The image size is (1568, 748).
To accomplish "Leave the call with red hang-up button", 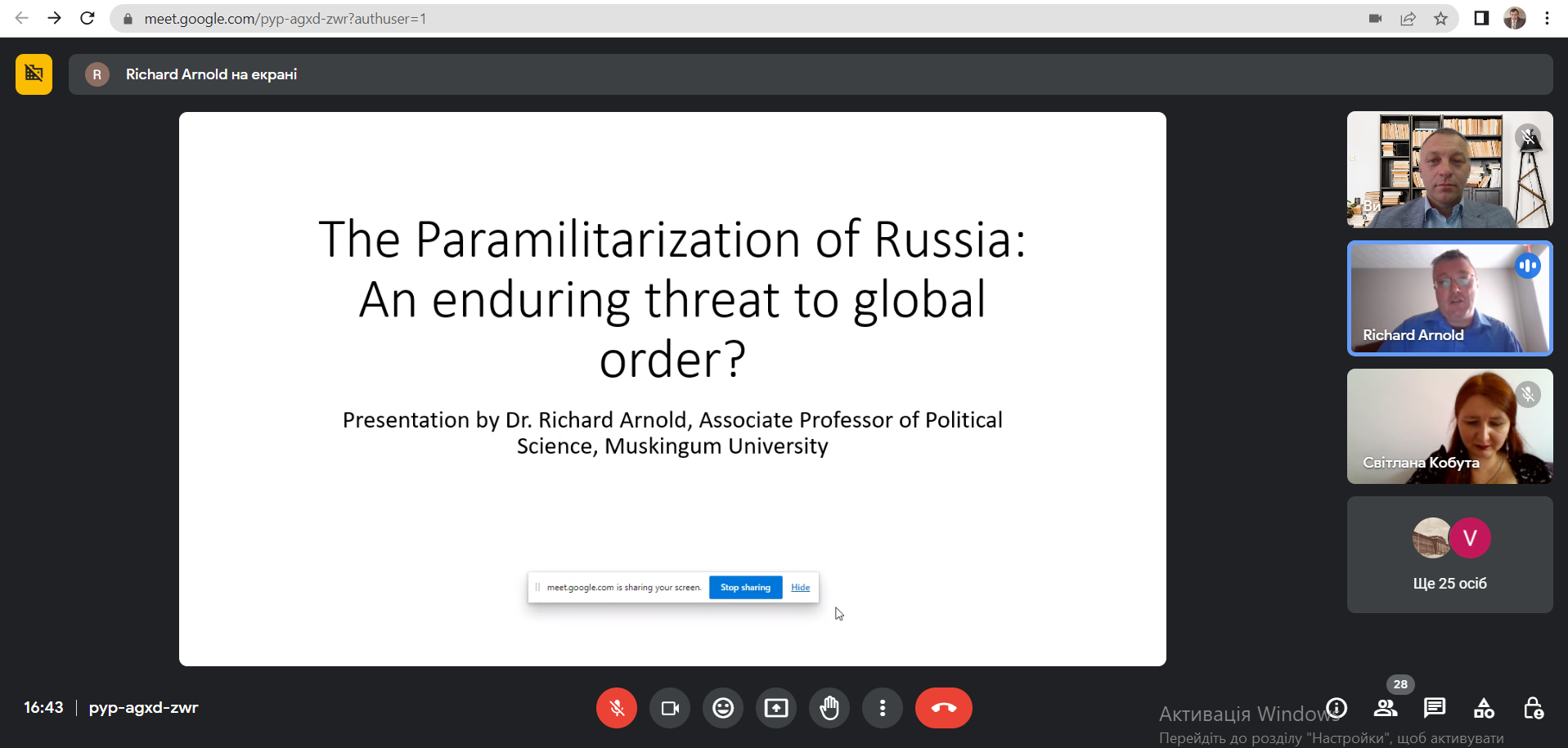I will point(943,708).
